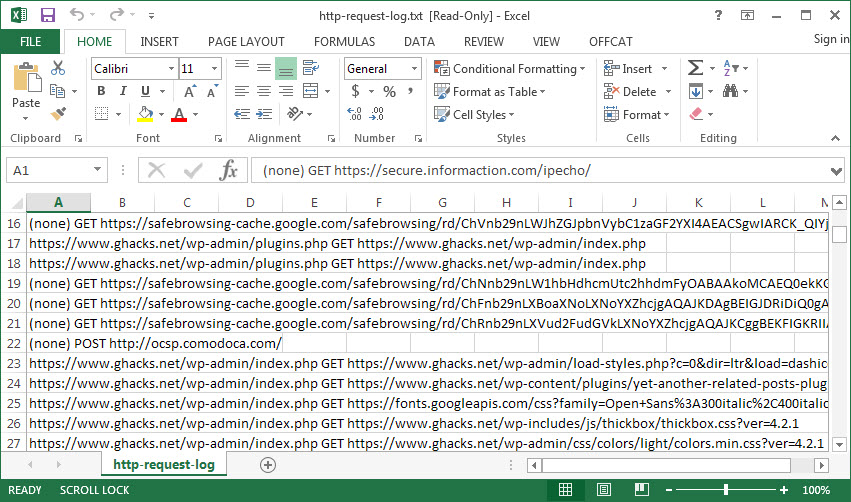Viewport: 851px width, 502px height.
Task: Open Fill down options
Action: [x=696, y=91]
